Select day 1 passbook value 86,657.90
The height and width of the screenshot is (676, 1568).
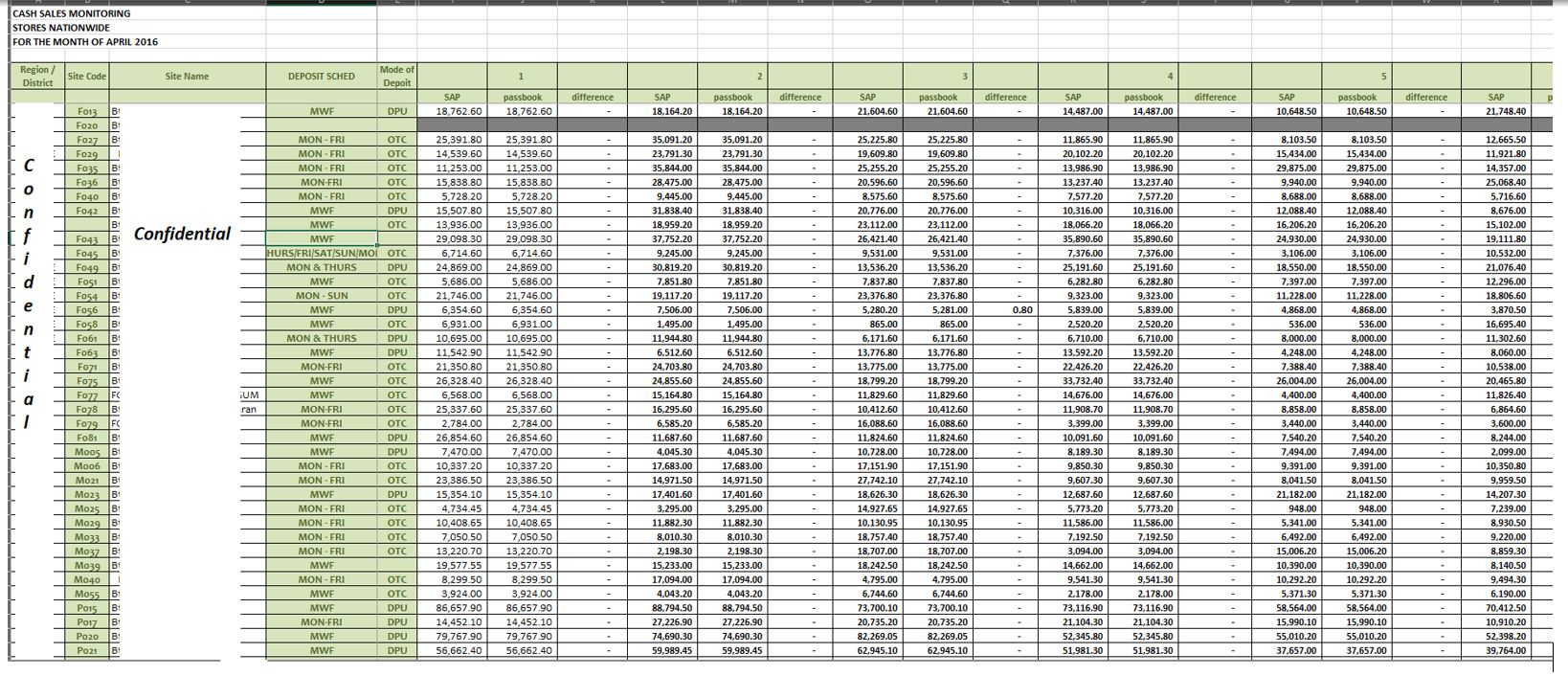[522, 608]
